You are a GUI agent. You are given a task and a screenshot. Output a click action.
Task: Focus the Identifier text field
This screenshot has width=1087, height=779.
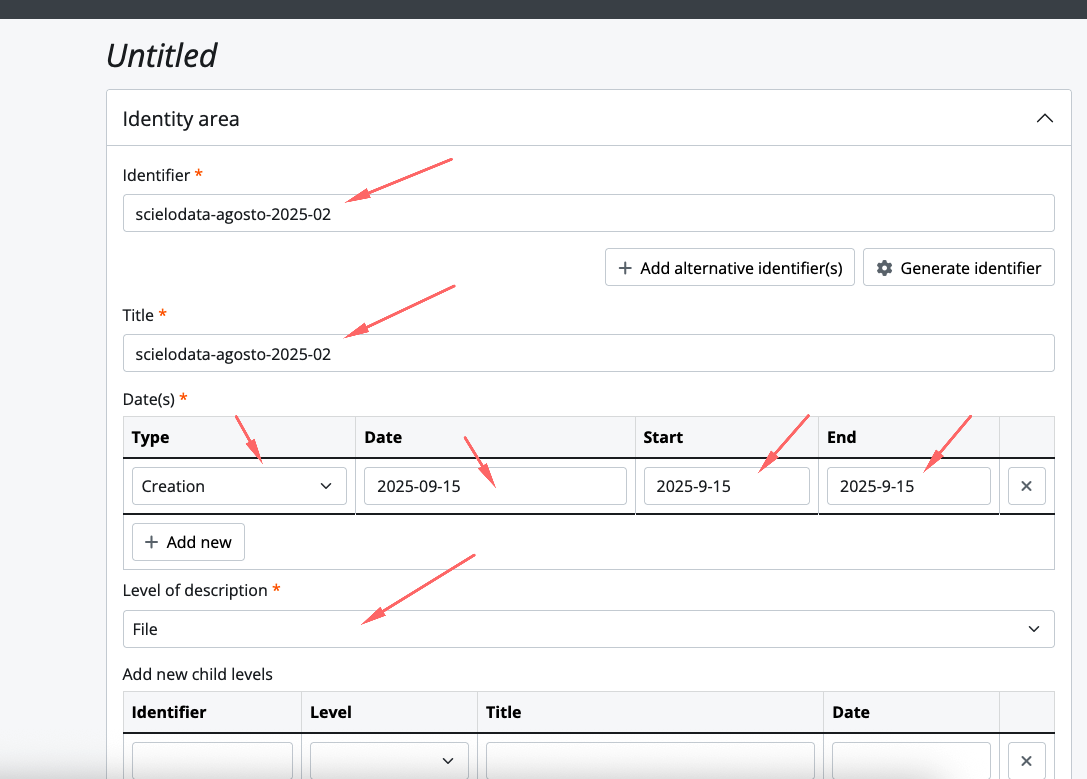click(x=588, y=213)
